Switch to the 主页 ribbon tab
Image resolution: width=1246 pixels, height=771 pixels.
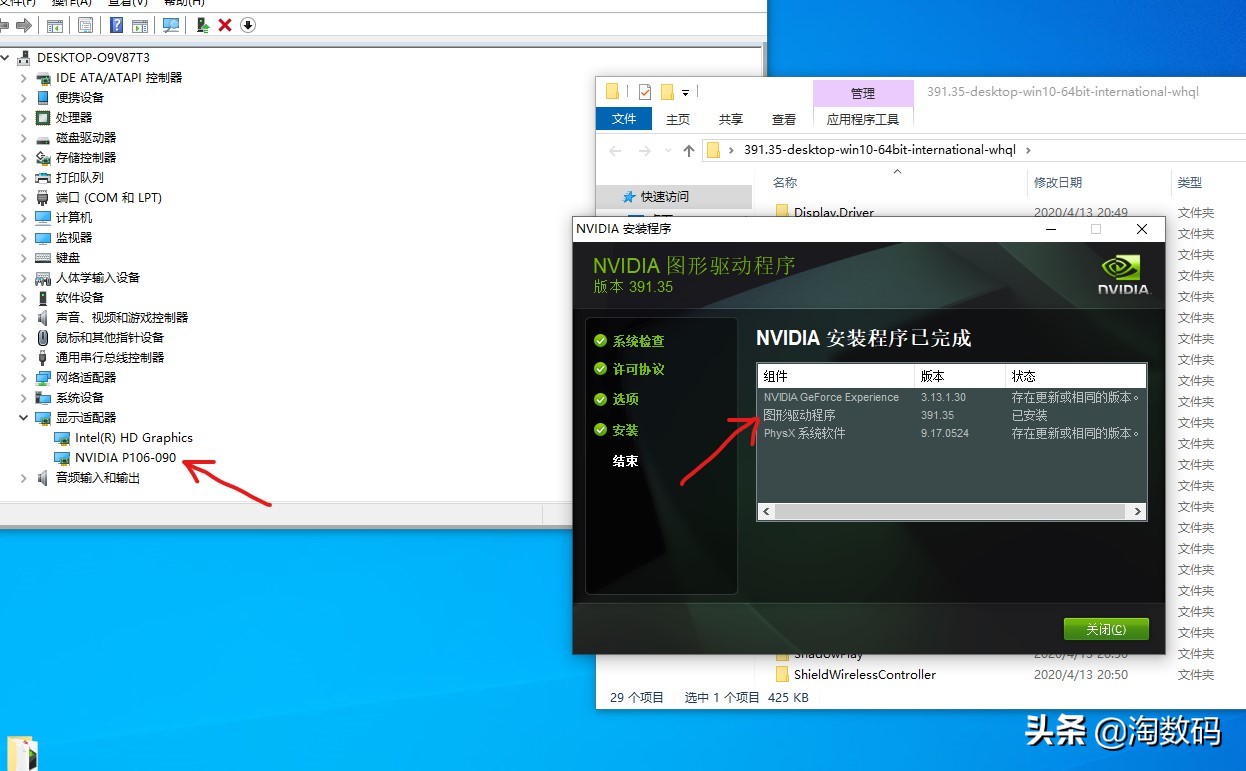(x=677, y=118)
